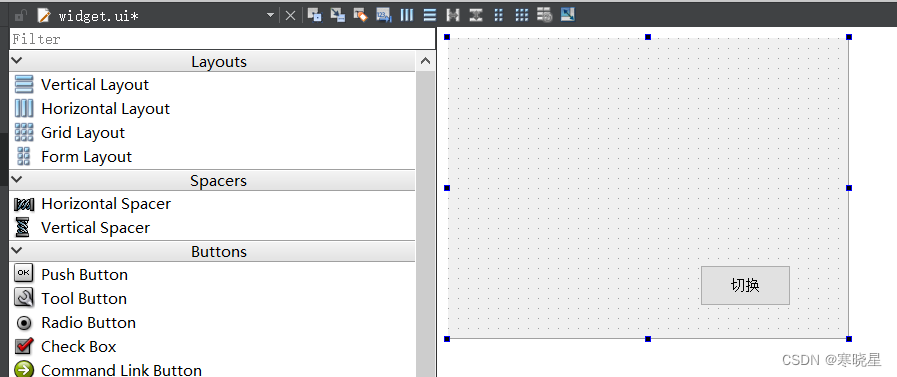Image resolution: width=897 pixels, height=377 pixels.
Task: Open the widget.ui document dropdown arrow
Action: 271,16
